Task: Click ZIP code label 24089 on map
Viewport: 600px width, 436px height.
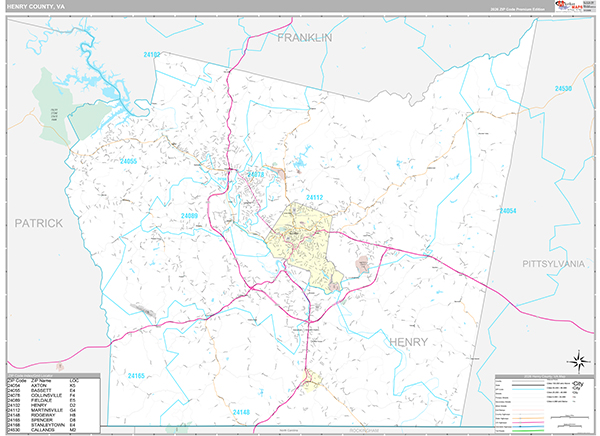Action: pos(189,216)
